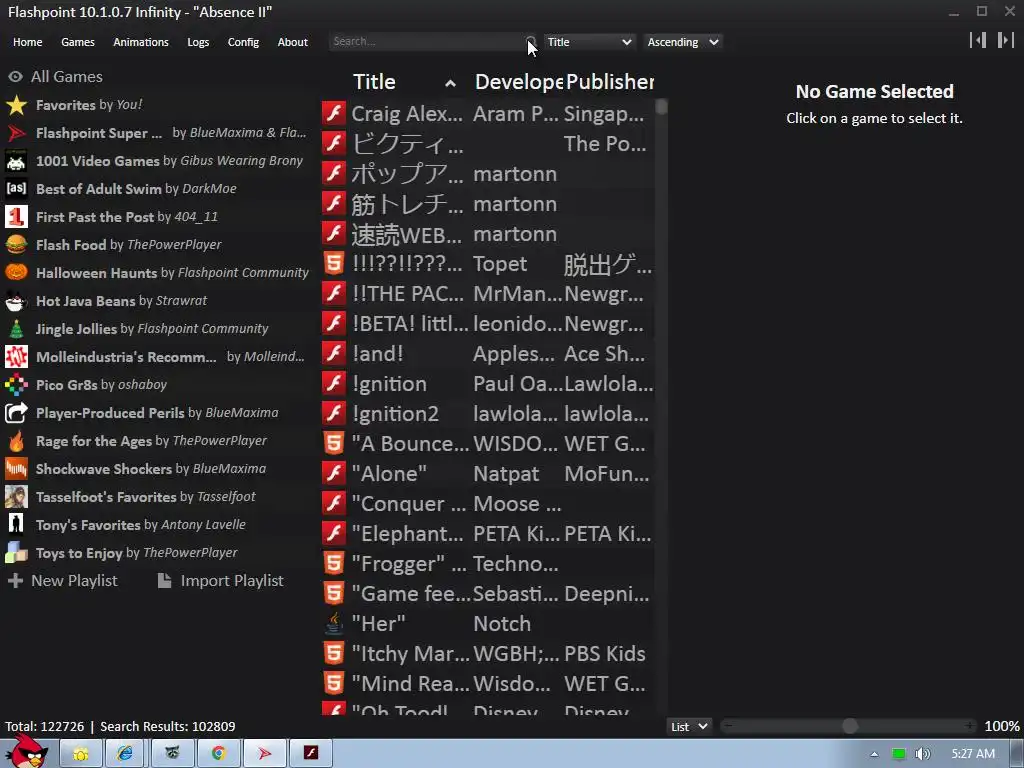Image resolution: width=1024 pixels, height=768 pixels.
Task: Select the "Alone" game row
Action: [488, 474]
